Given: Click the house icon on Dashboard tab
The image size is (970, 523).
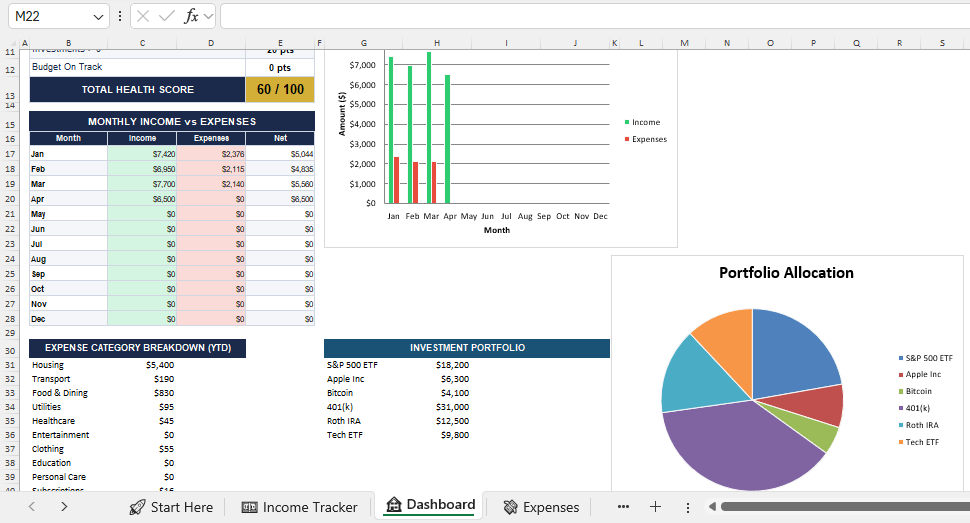Looking at the screenshot, I should coord(393,505).
